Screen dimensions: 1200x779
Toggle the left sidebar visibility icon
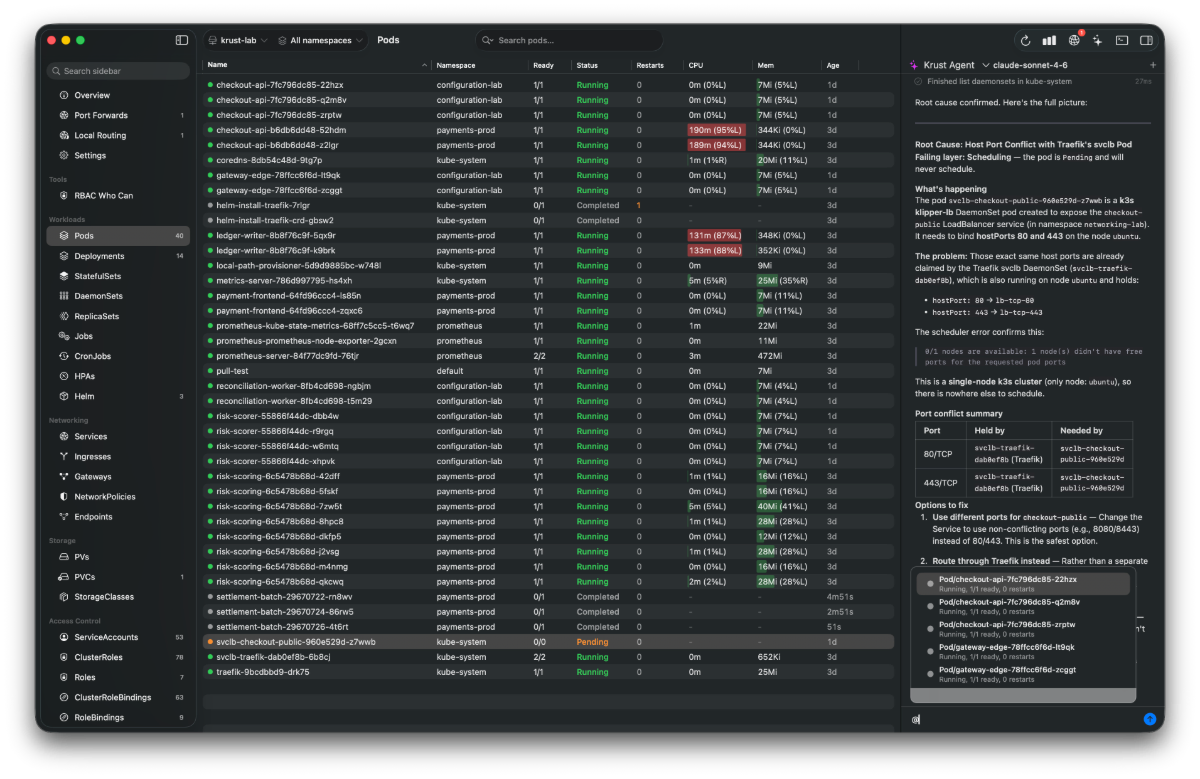click(182, 40)
